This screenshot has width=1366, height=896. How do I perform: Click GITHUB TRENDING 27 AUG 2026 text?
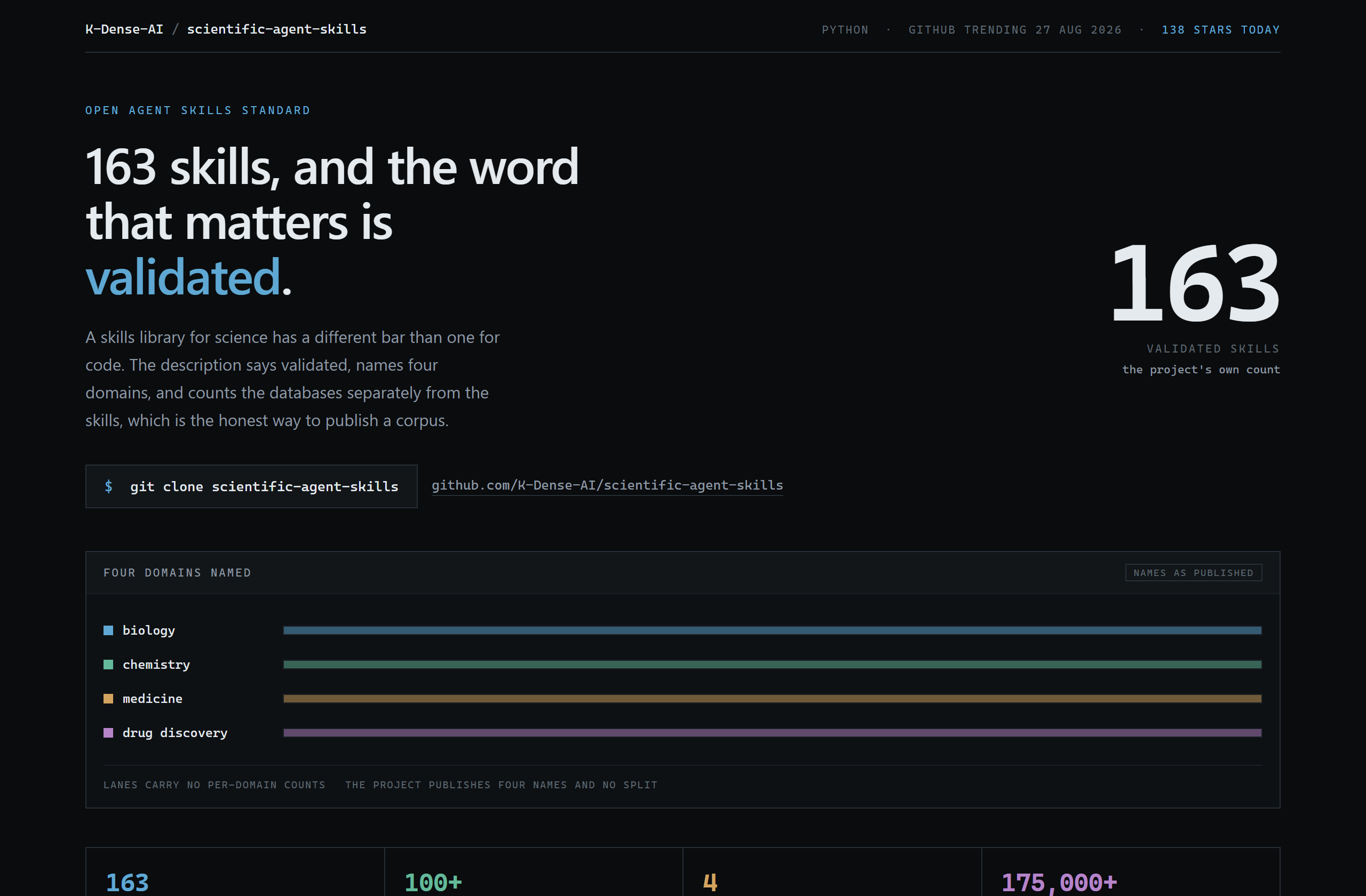[1015, 30]
